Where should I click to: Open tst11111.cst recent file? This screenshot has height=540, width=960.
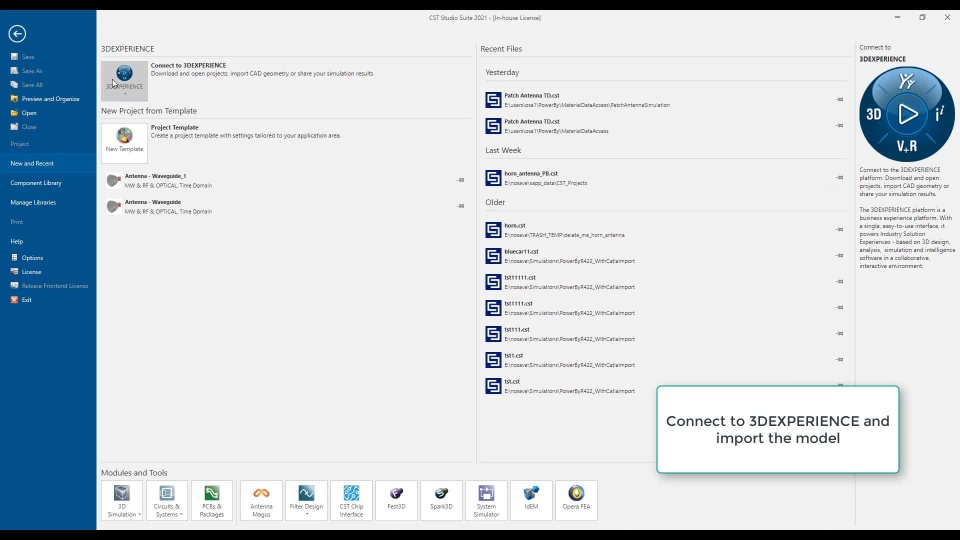pos(665,282)
